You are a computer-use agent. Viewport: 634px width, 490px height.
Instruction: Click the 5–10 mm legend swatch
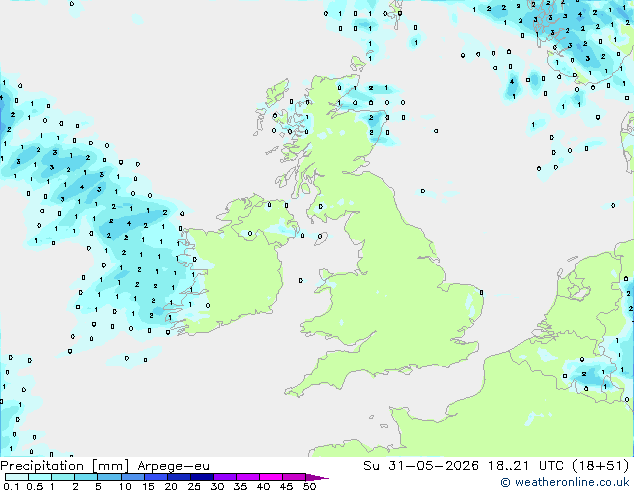click(110, 477)
